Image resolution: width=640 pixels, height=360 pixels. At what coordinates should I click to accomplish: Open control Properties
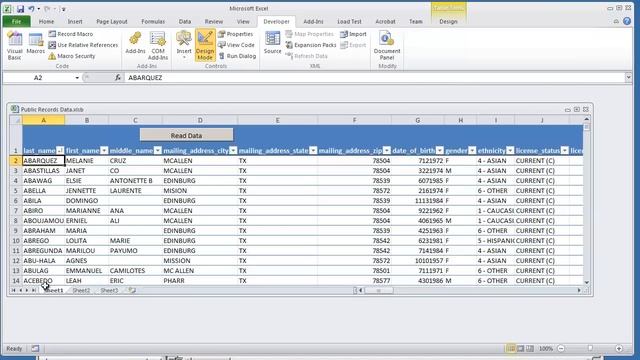[236, 34]
